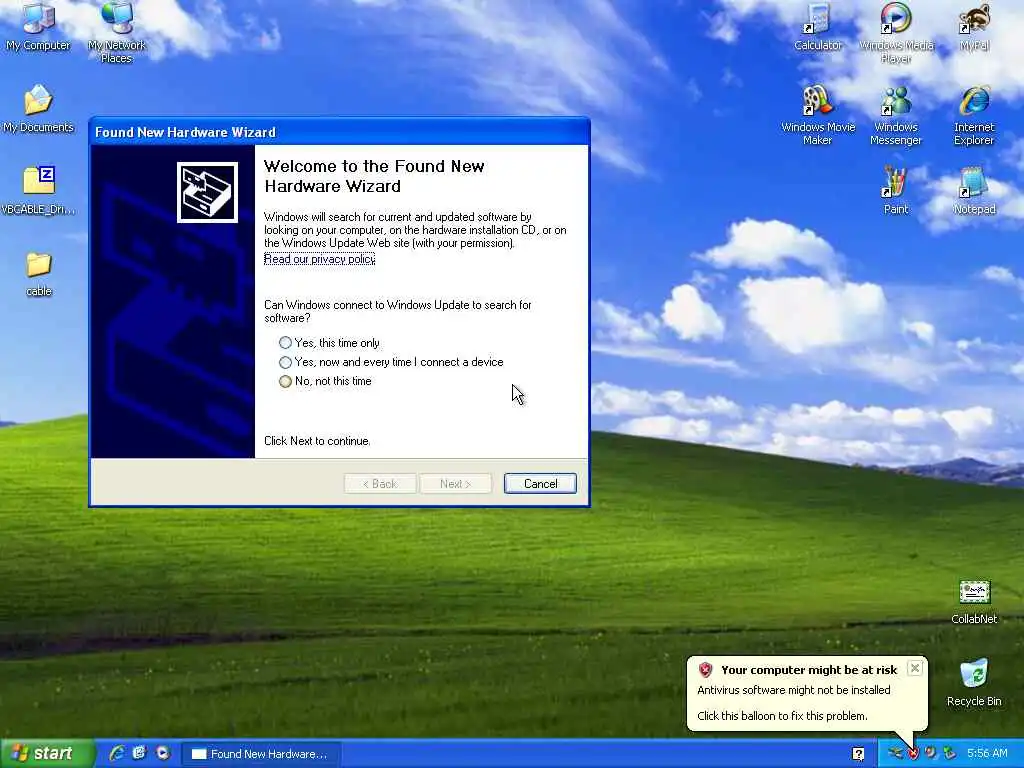The image size is (1024, 768).
Task: Click the Back button in the wizard
Action: point(380,484)
